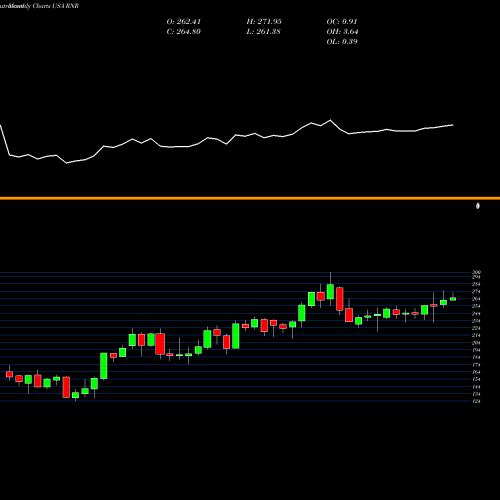
Task: Select the 'L: 261.38' low value
Action: [x=264, y=32]
